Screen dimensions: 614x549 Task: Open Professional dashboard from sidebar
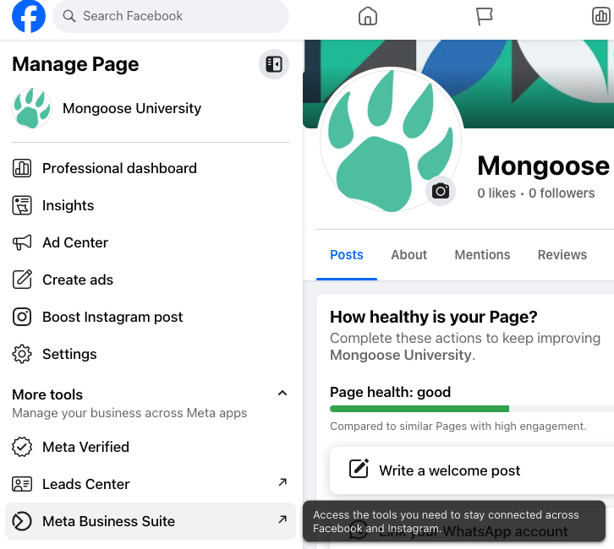(x=119, y=168)
